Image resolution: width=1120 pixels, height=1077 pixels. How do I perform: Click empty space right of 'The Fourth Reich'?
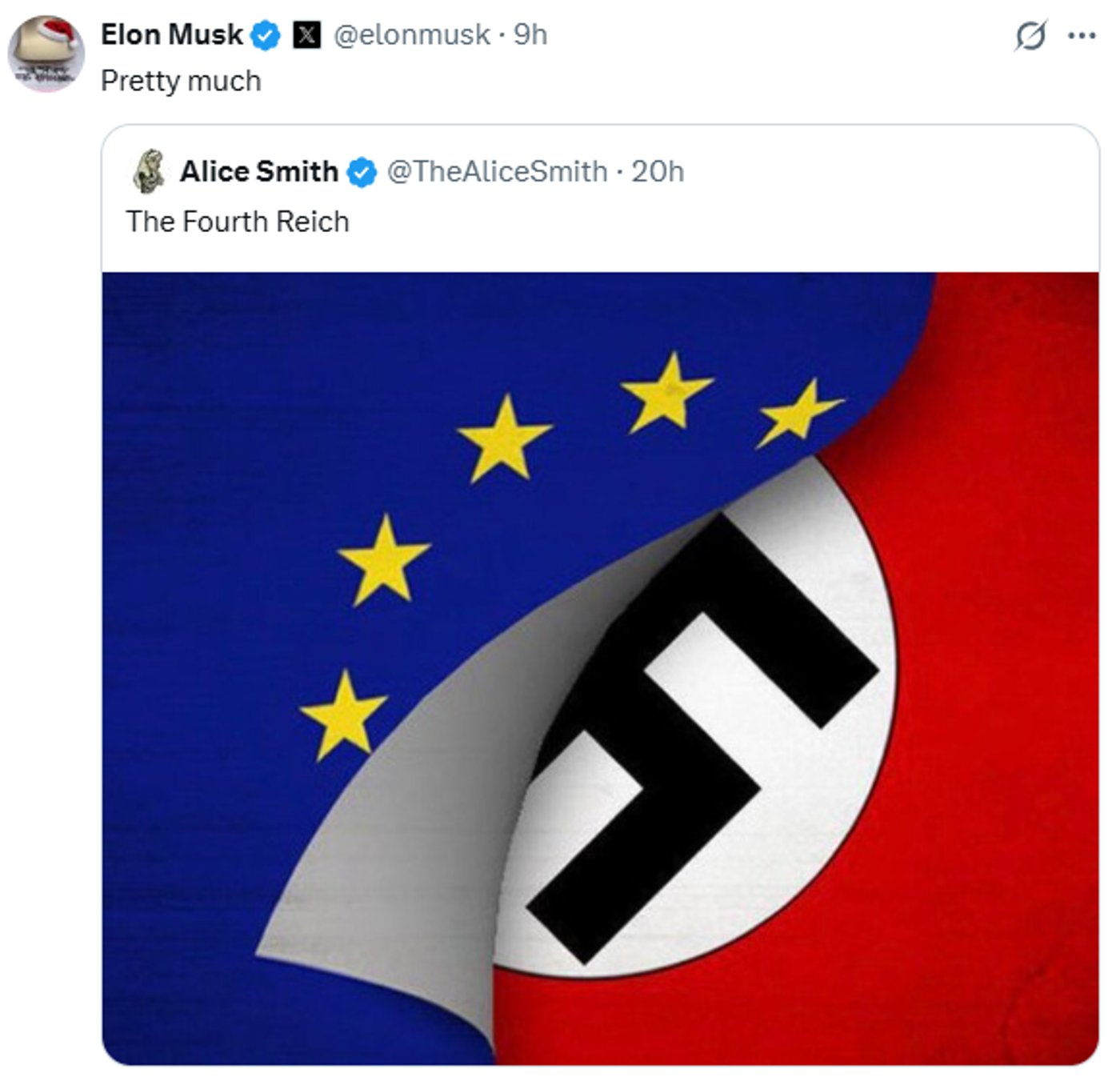click(x=680, y=222)
